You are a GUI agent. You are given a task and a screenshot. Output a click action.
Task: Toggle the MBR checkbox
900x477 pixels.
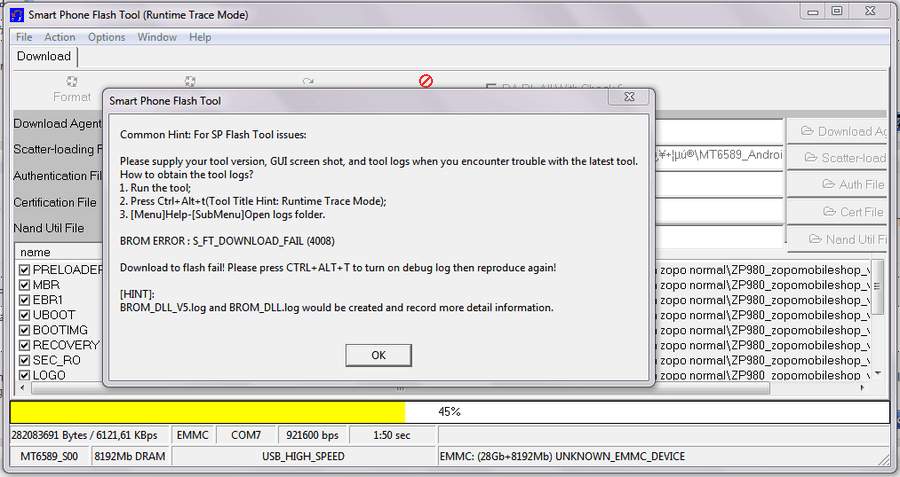tap(25, 285)
